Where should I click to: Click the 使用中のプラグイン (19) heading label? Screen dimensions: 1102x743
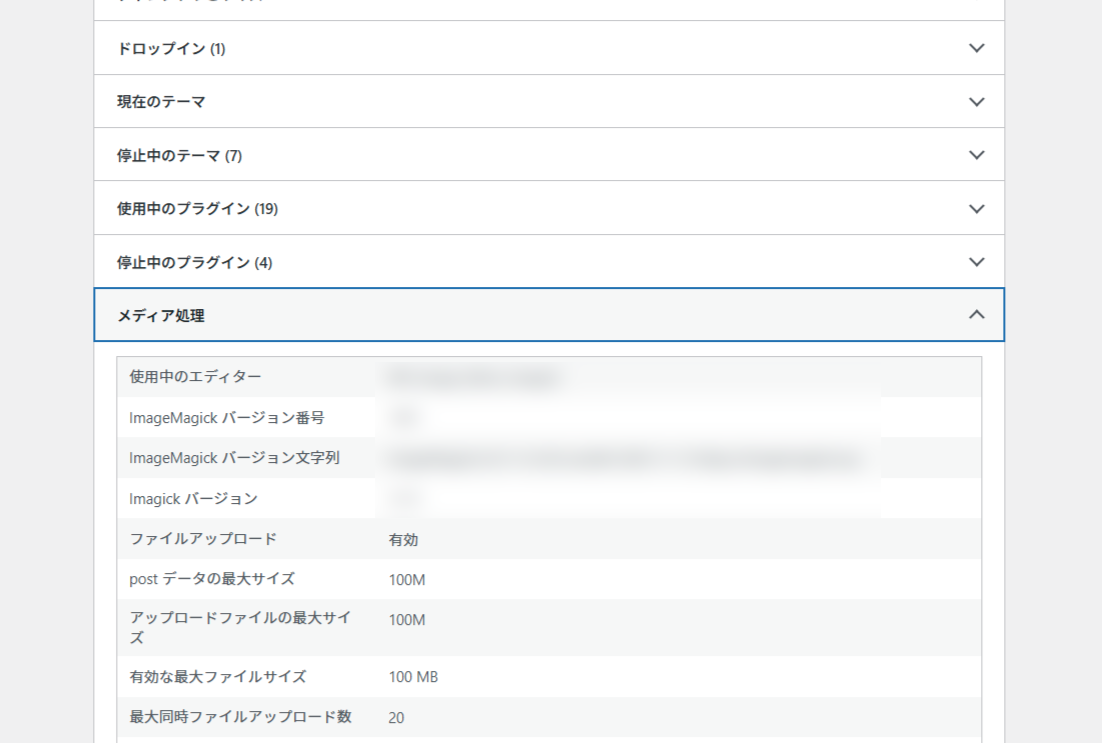[x=197, y=209]
